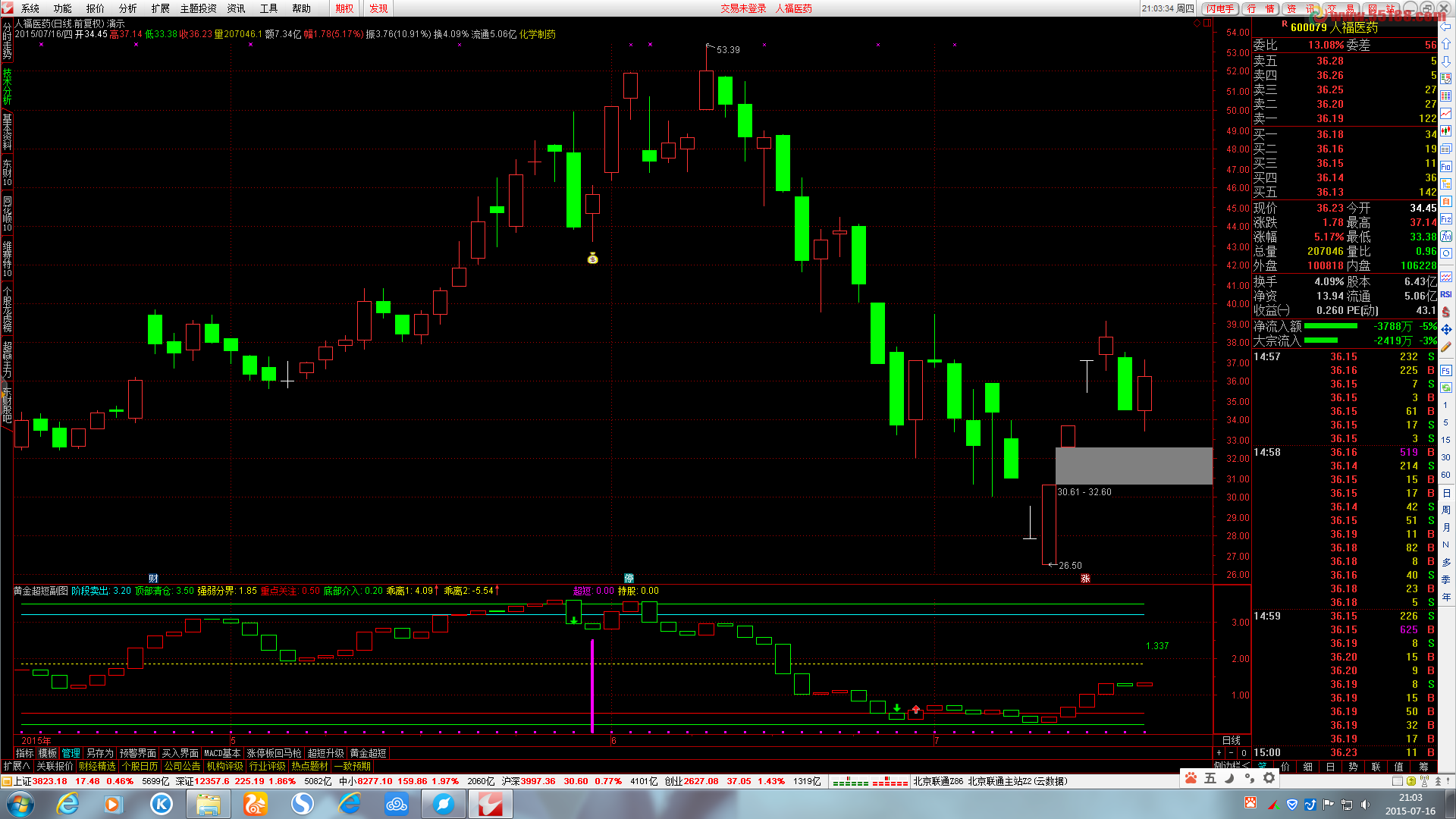The height and width of the screenshot is (819, 1456).
Task: Select the MACD基本 template tab
Action: click(x=222, y=753)
